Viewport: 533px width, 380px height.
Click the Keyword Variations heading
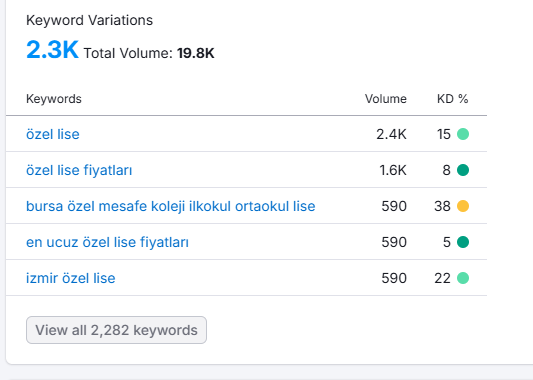(89, 20)
